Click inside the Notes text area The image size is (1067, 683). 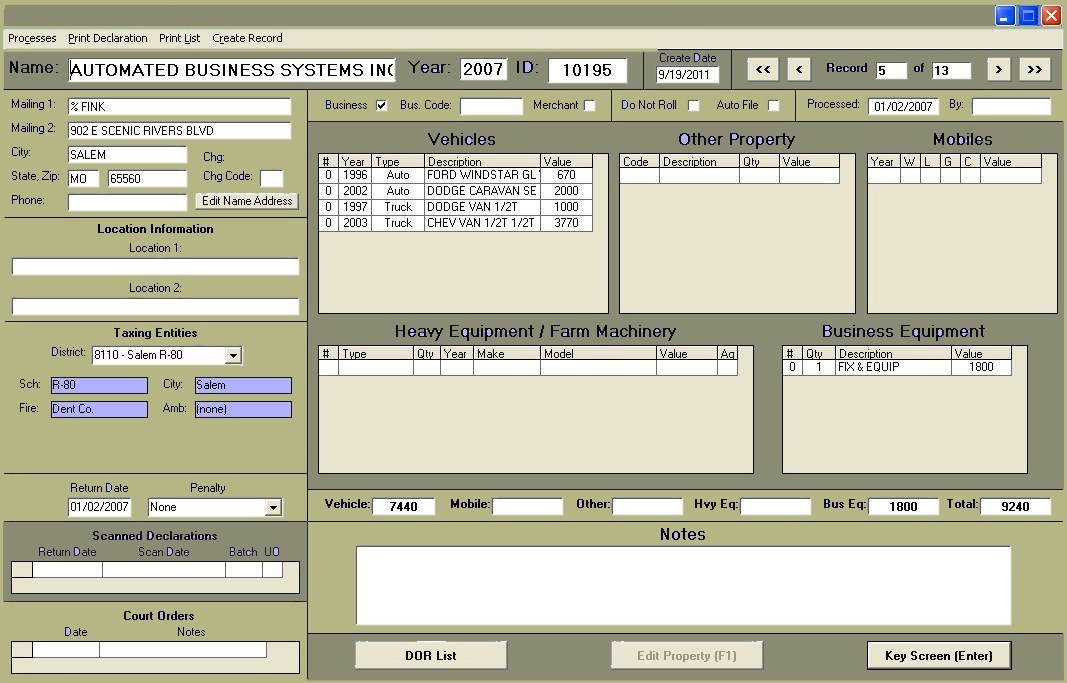pos(683,585)
